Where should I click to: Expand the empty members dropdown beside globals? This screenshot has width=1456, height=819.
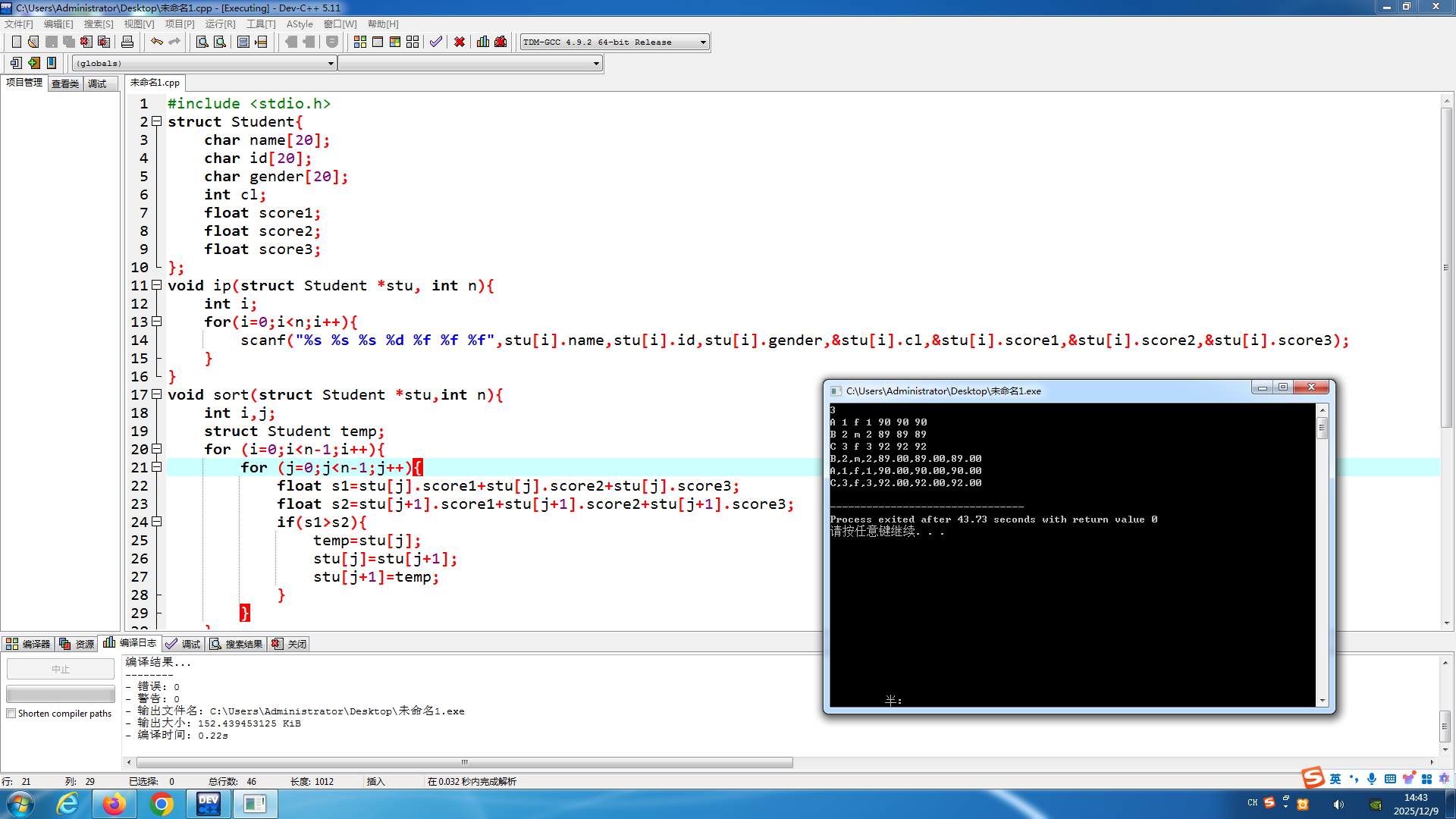[596, 64]
